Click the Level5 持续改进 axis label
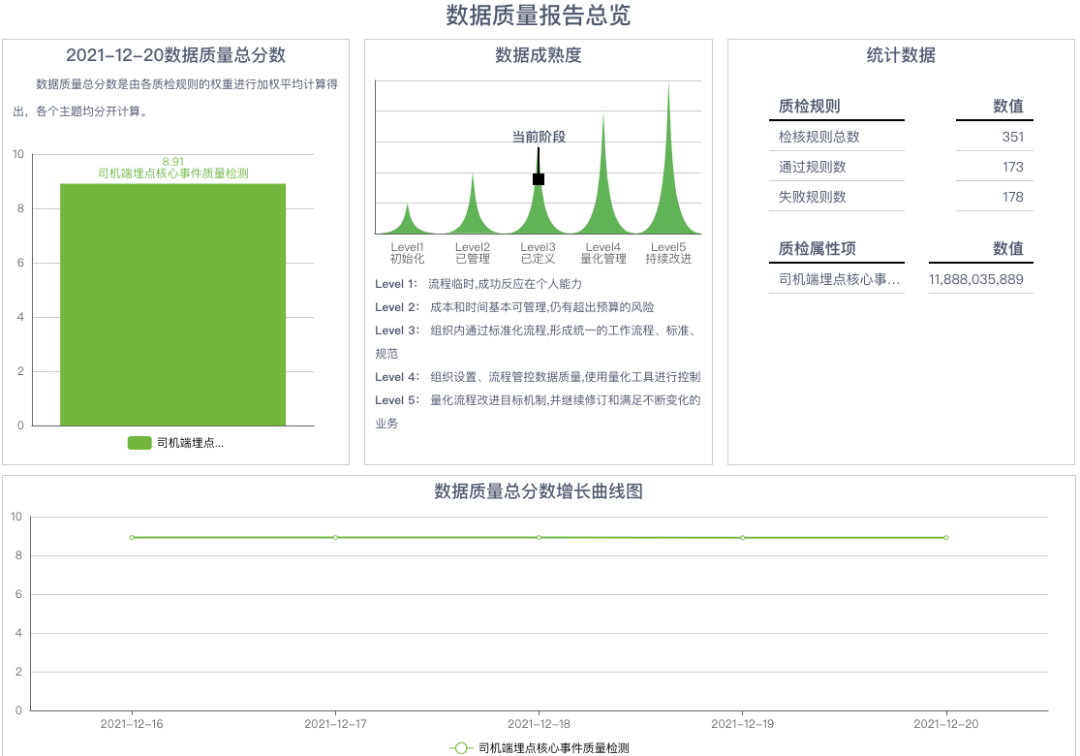1080x756 pixels. 668,253
